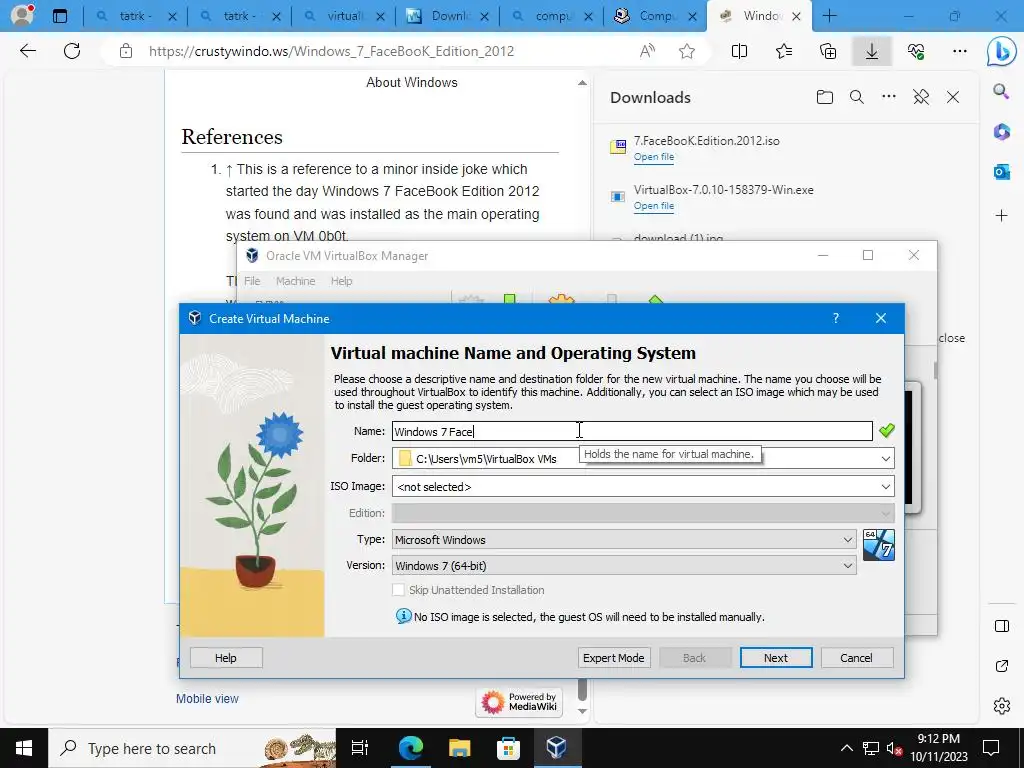Screen dimensions: 1024x768
Task: Open the Favorites list icon
Action: [x=784, y=51]
